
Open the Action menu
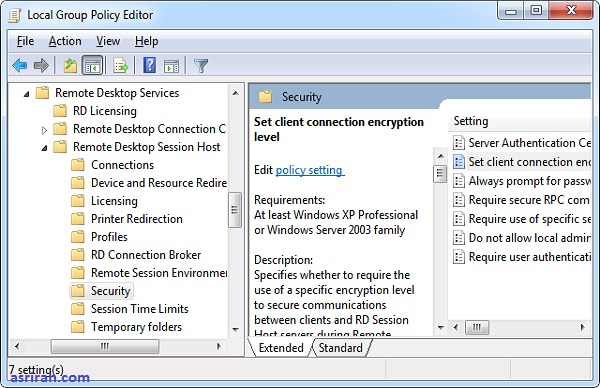[x=65, y=41]
